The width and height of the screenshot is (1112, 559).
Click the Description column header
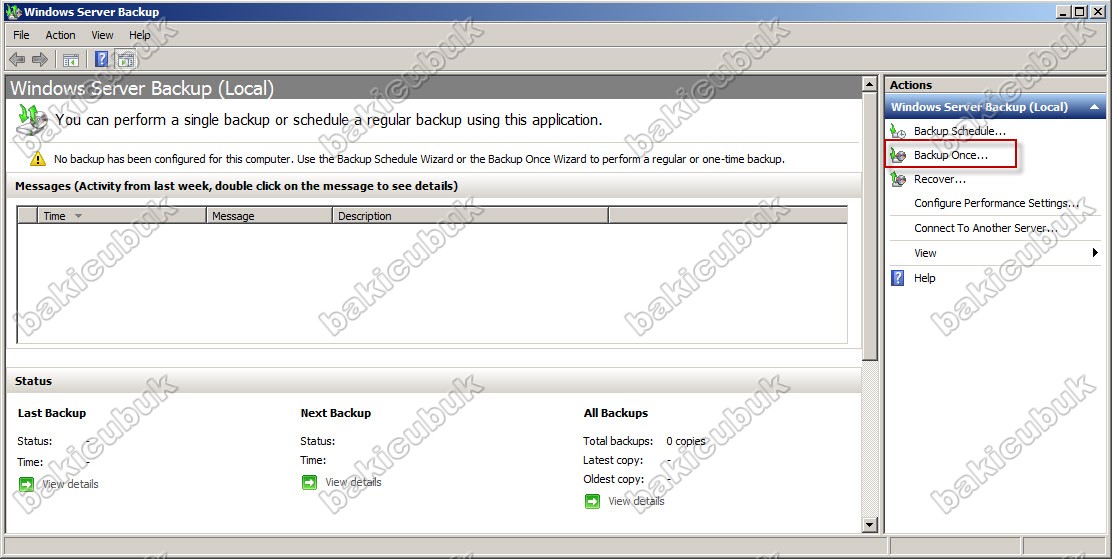(470, 216)
